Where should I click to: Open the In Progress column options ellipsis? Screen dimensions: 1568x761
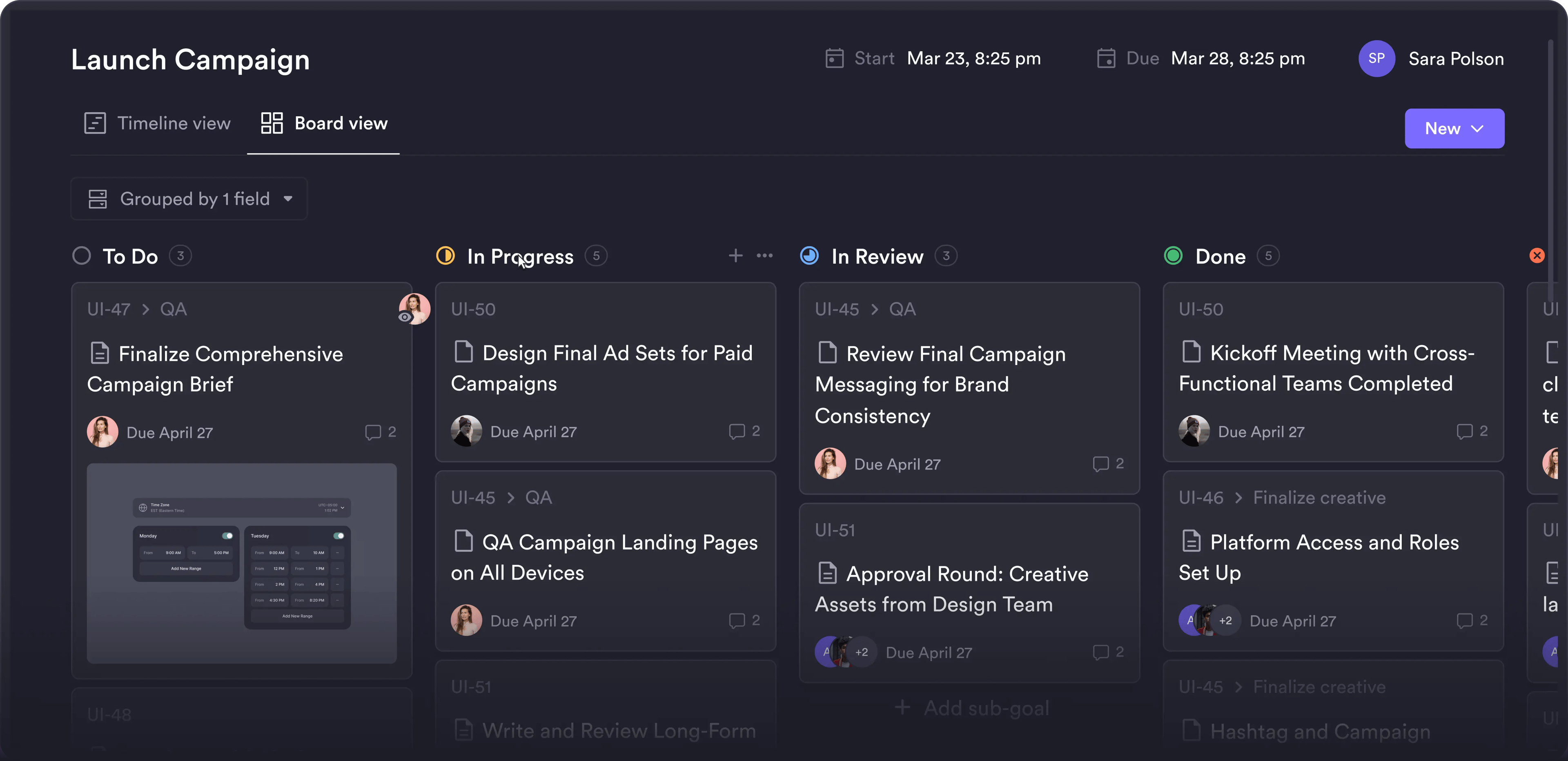tap(764, 256)
